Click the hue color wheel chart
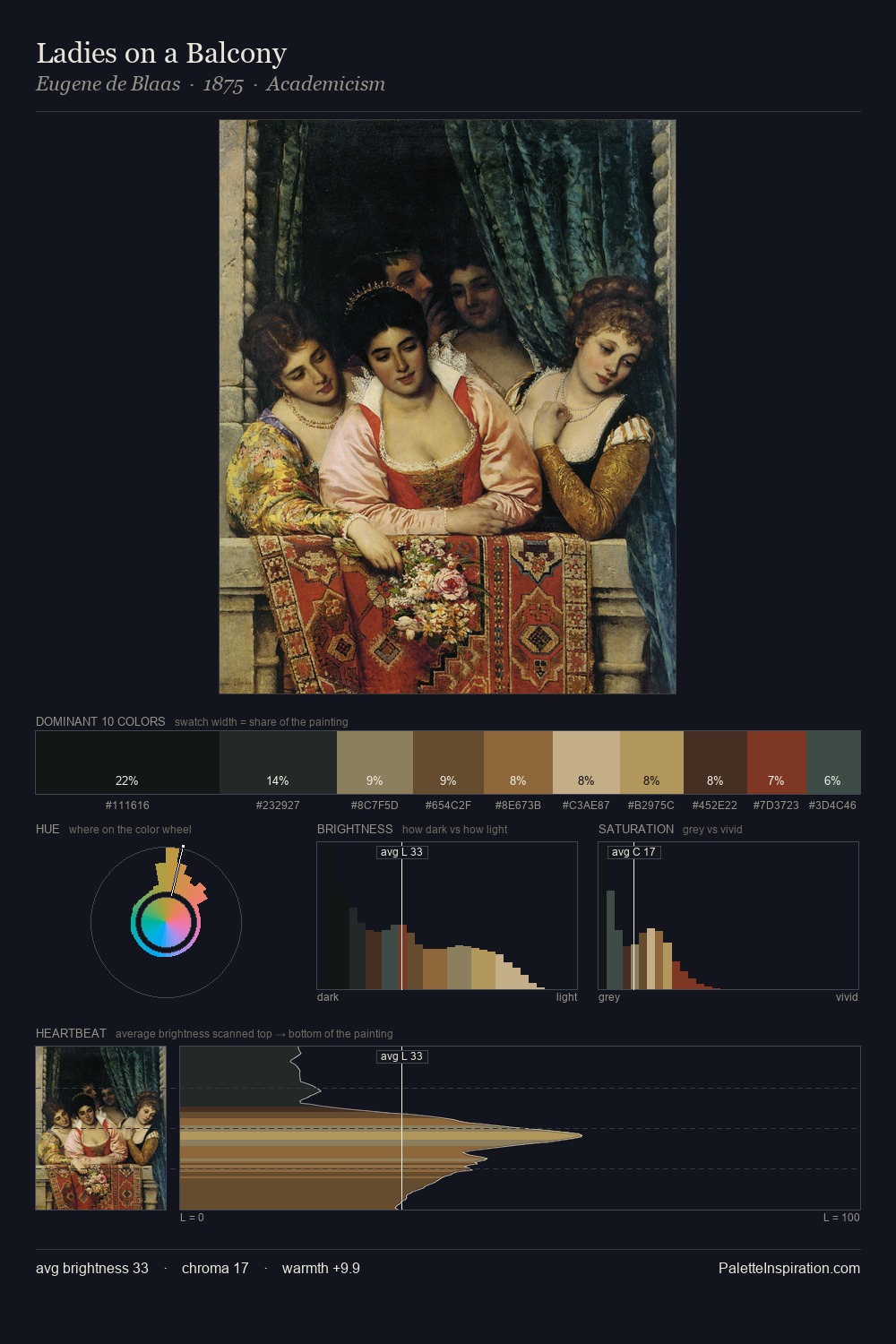 pos(166,921)
